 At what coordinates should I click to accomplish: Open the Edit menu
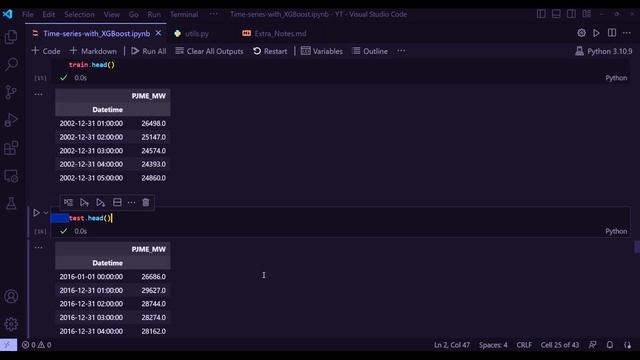(x=49, y=14)
